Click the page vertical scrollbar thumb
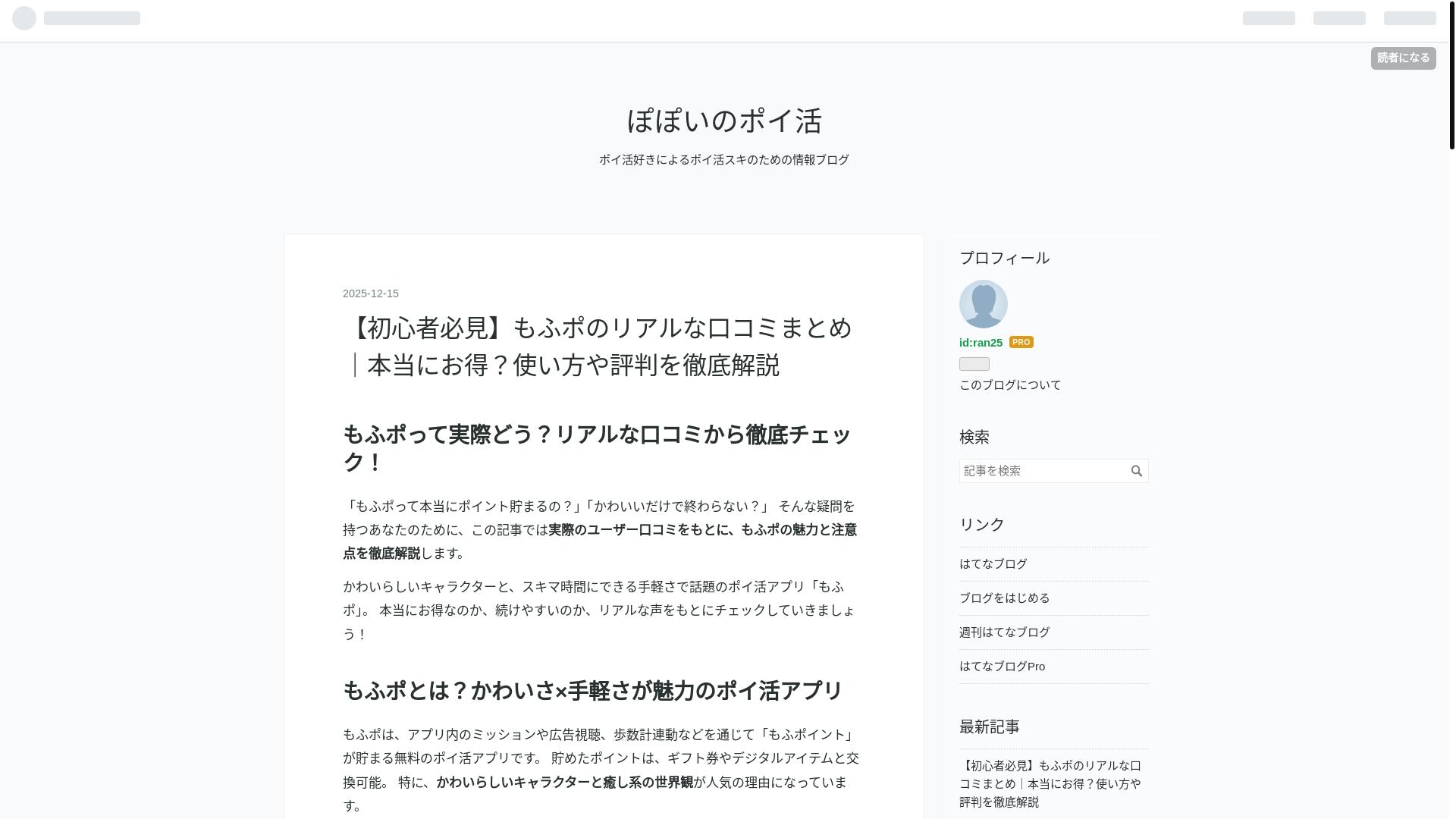 coord(1451,74)
